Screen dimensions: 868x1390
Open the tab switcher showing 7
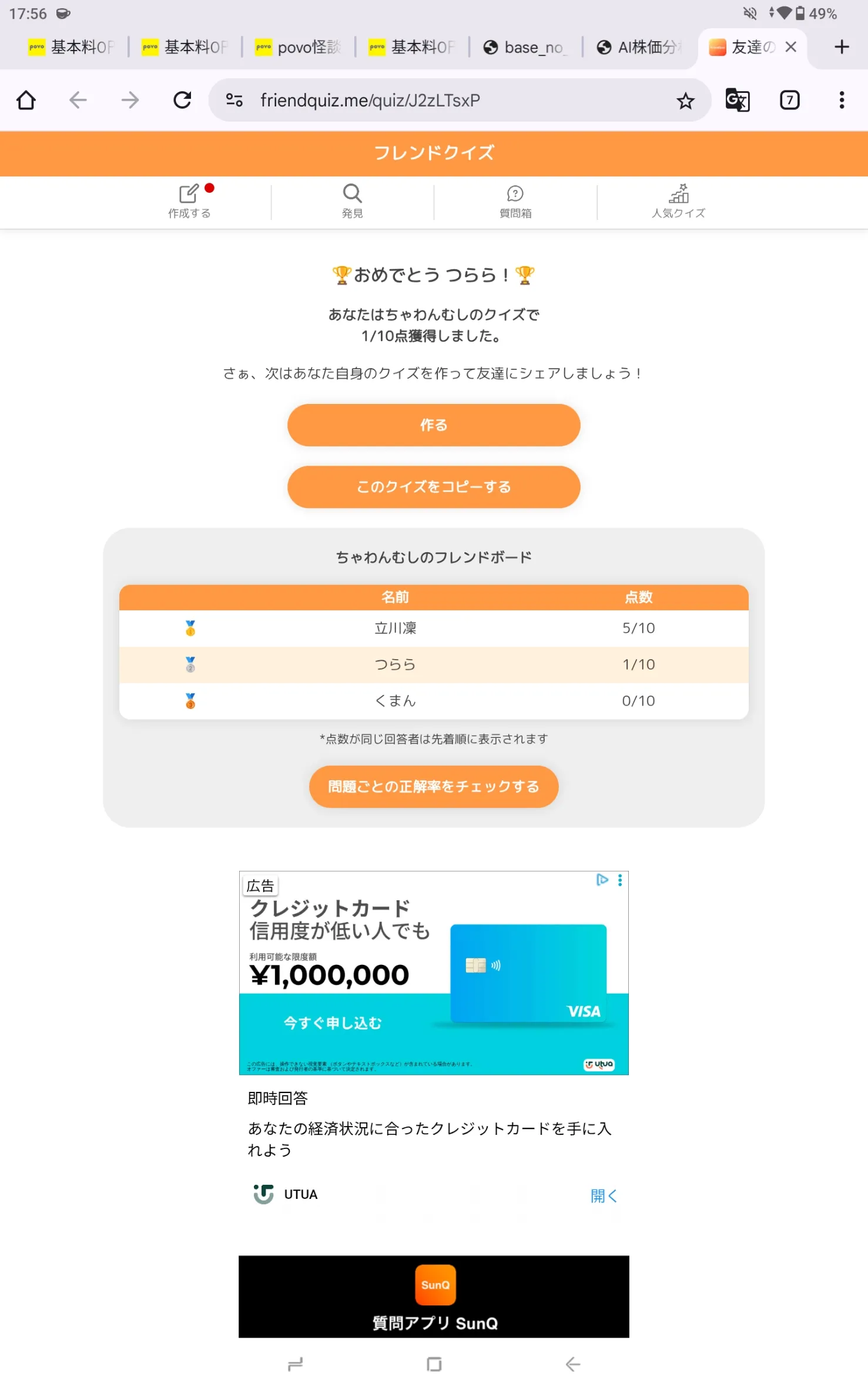(x=789, y=101)
